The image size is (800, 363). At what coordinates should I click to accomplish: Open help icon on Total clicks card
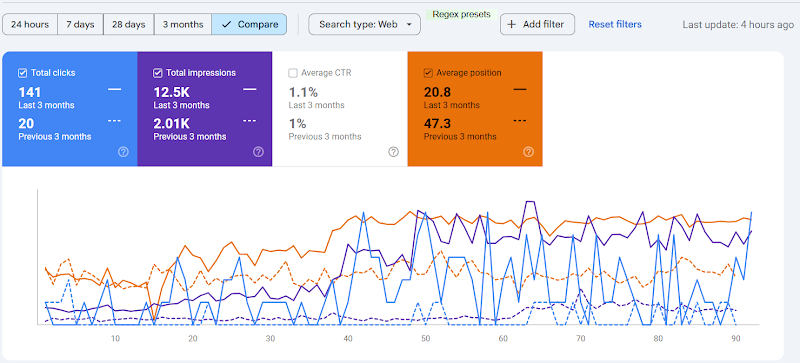[x=123, y=152]
